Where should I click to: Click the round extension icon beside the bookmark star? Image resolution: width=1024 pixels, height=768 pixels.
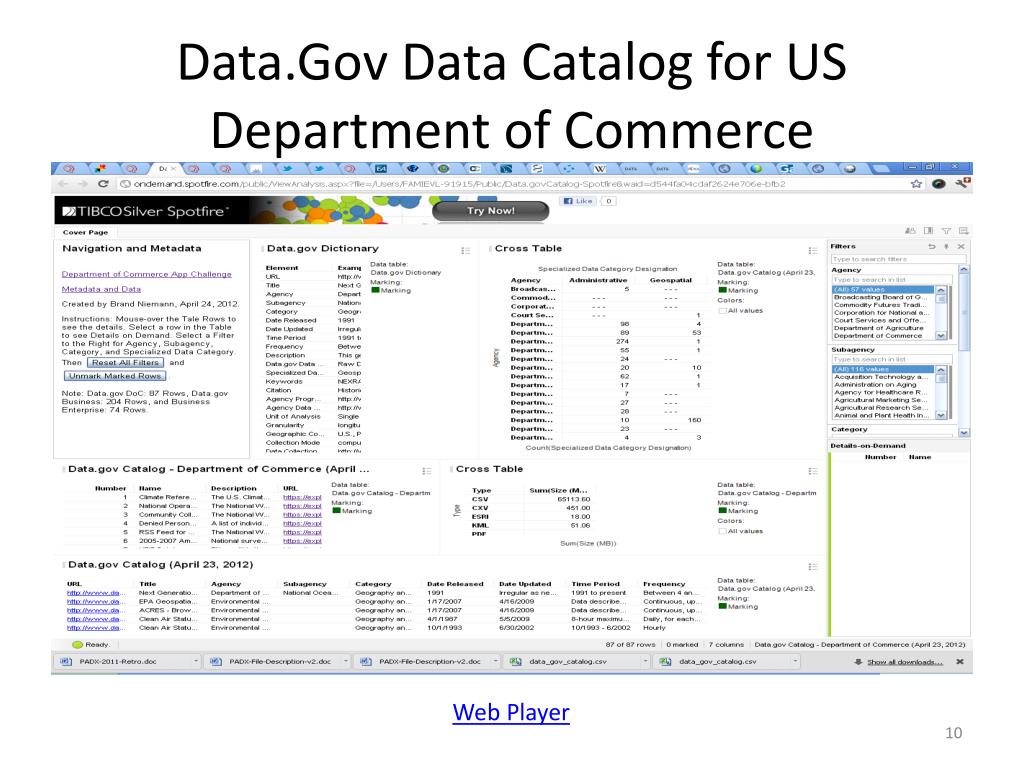[x=939, y=184]
